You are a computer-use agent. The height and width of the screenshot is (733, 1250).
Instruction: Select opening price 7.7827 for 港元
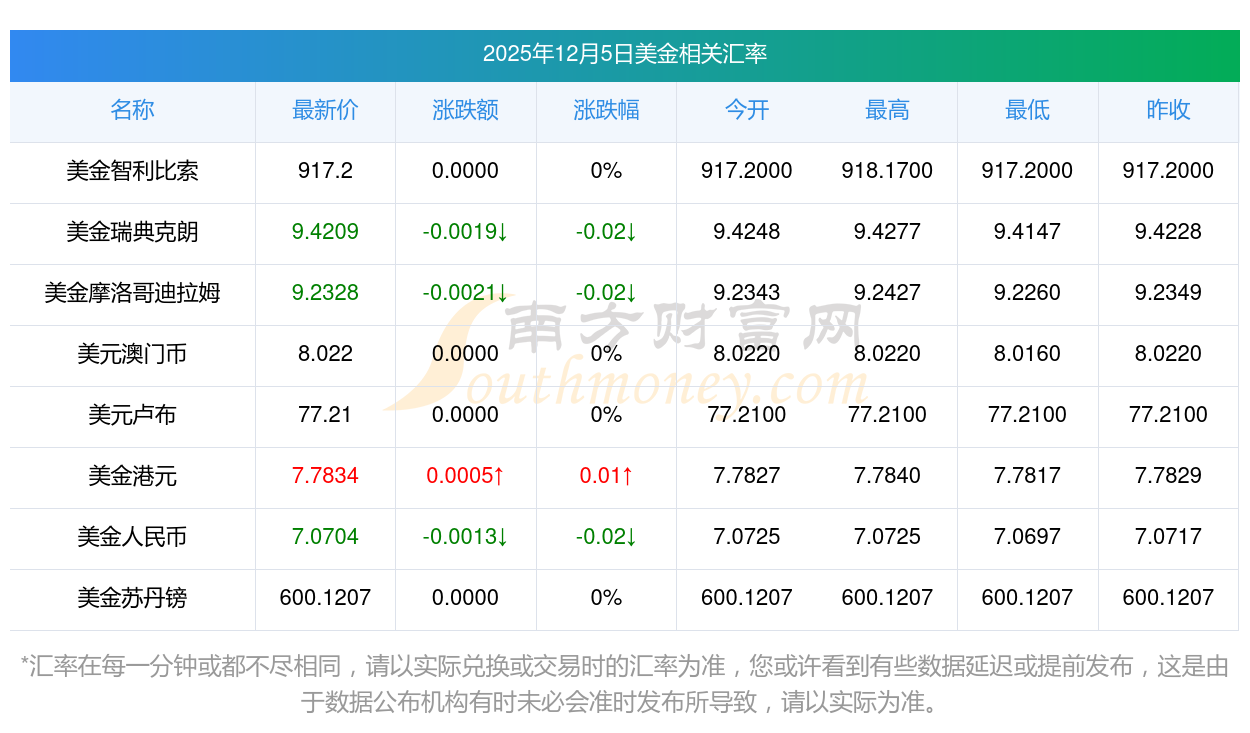pyautogui.click(x=747, y=476)
